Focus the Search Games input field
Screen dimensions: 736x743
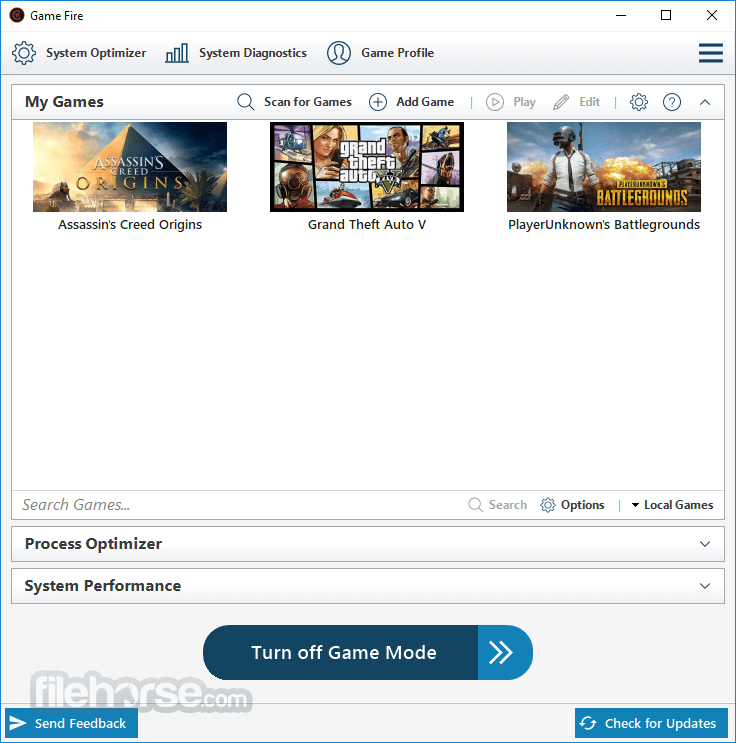pos(239,505)
